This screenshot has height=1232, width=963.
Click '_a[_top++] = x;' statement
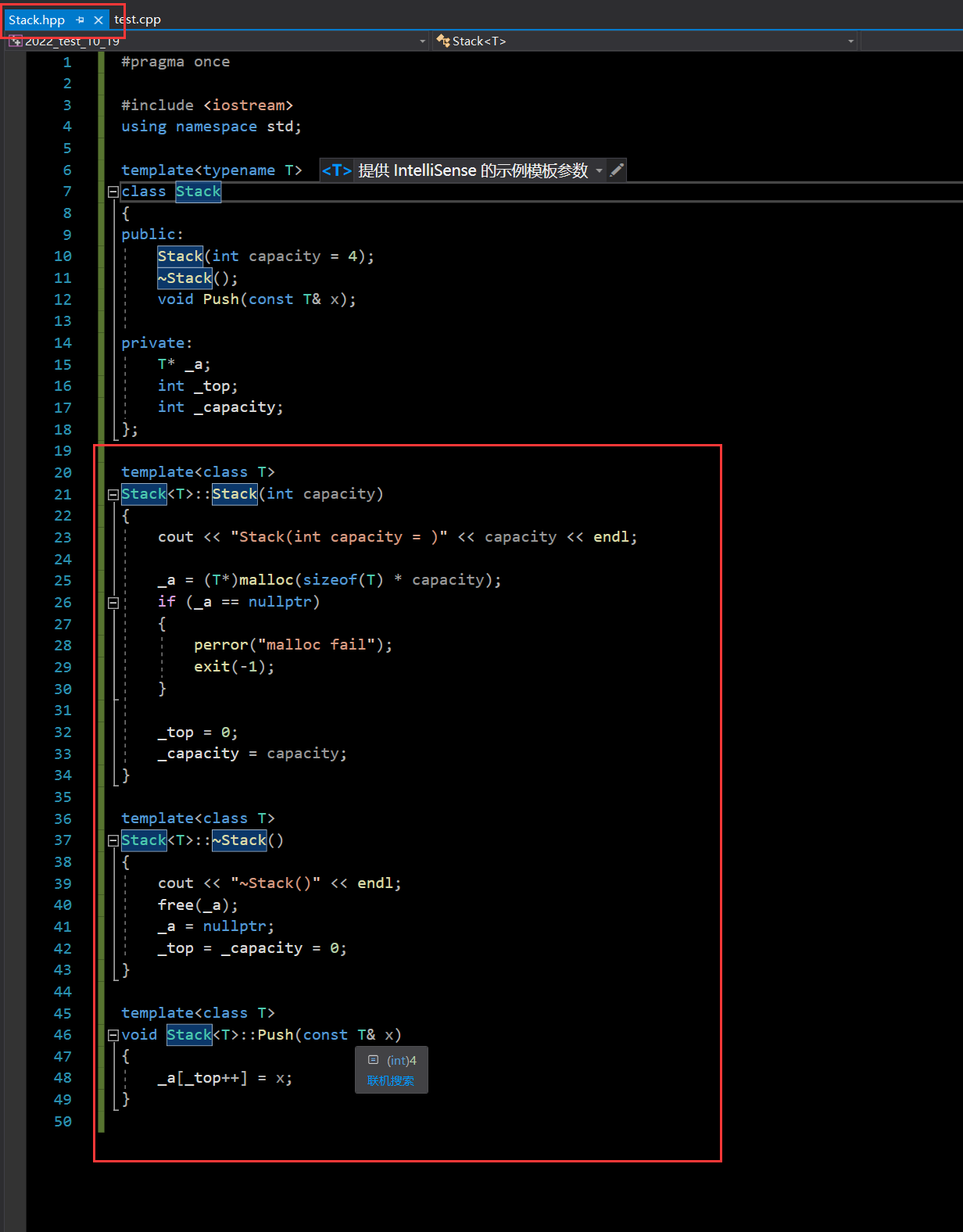coord(225,1078)
